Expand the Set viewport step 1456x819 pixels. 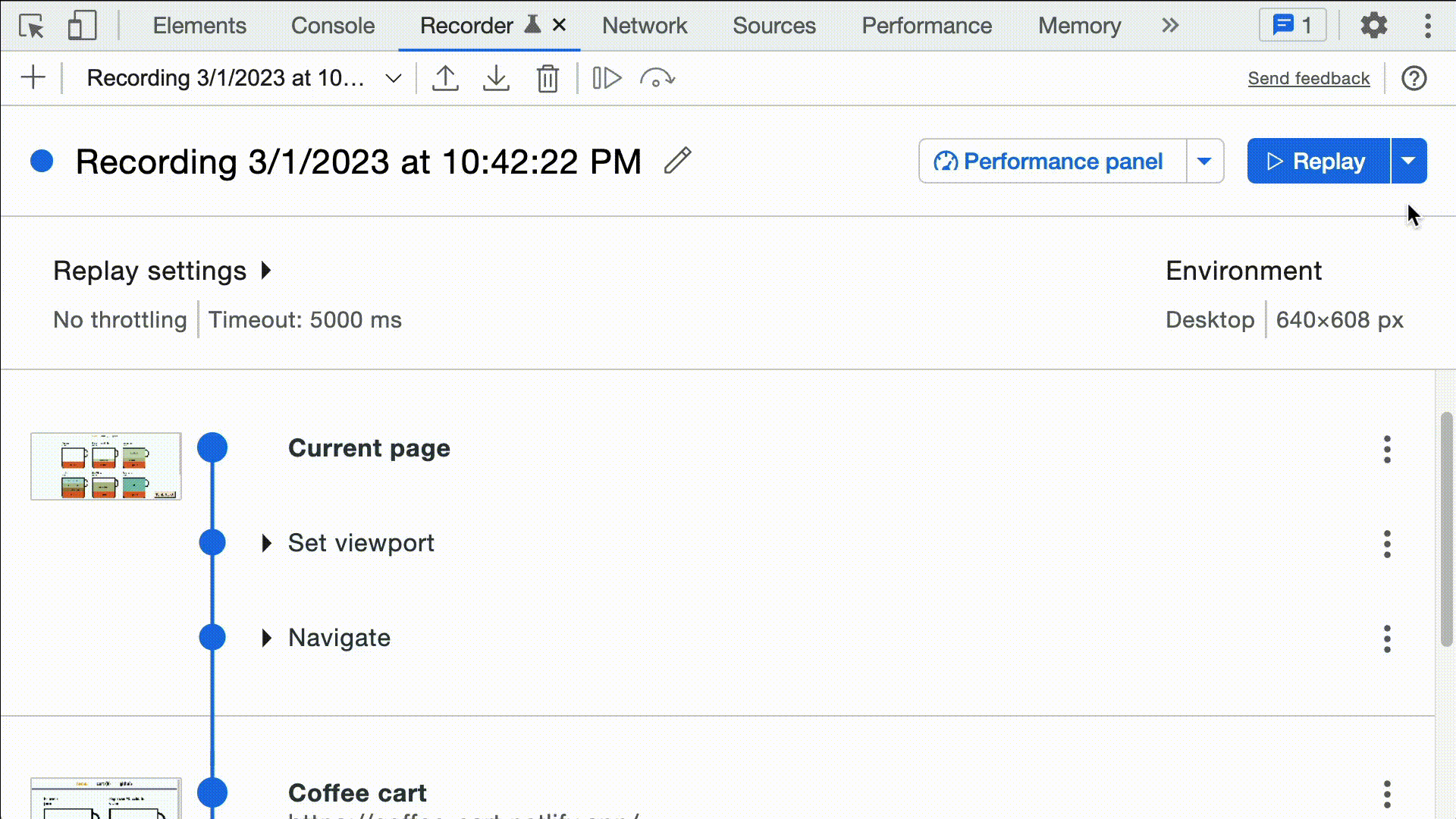click(x=265, y=542)
